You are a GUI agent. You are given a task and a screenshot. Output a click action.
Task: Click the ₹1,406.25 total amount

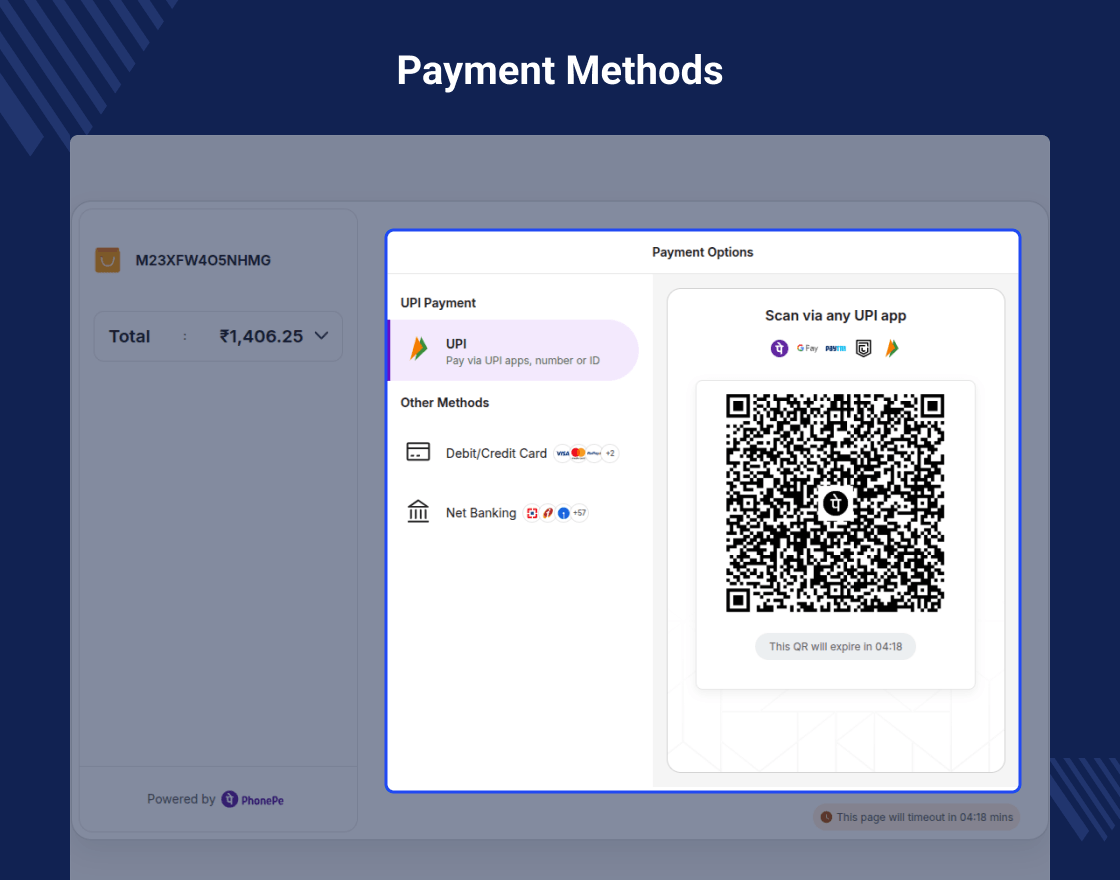(261, 336)
